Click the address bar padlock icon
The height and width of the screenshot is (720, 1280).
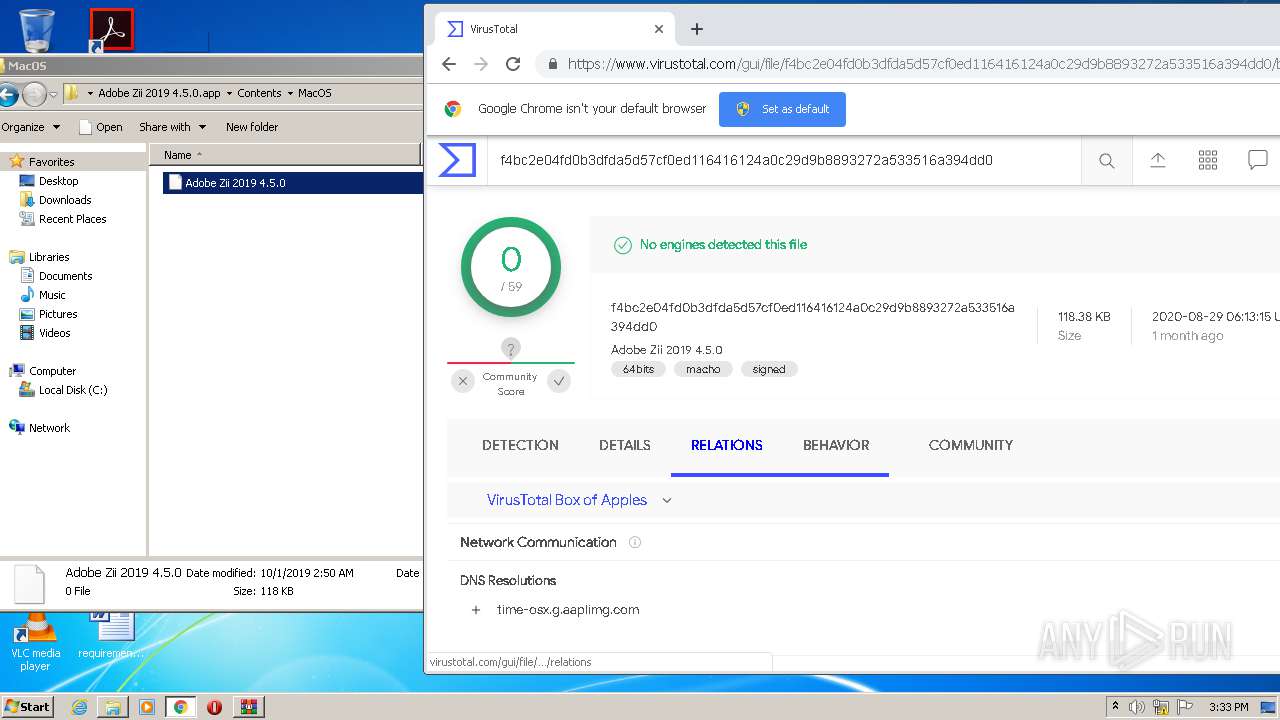[552, 64]
